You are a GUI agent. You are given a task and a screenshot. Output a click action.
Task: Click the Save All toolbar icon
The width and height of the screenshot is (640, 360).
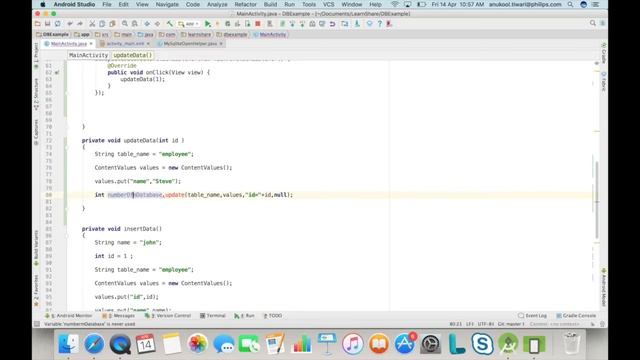pos(47,24)
